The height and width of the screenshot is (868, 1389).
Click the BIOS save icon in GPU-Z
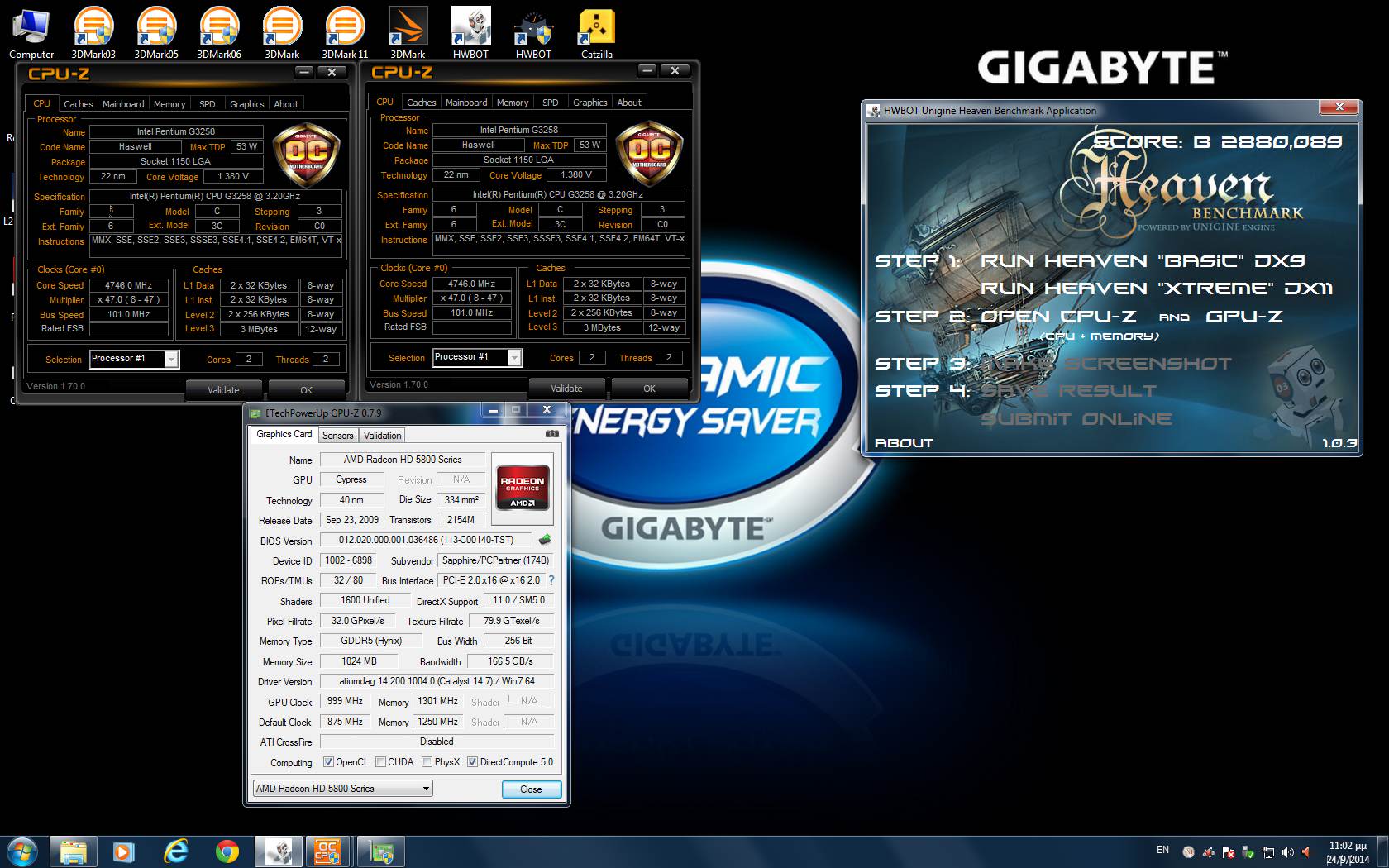pos(545,540)
